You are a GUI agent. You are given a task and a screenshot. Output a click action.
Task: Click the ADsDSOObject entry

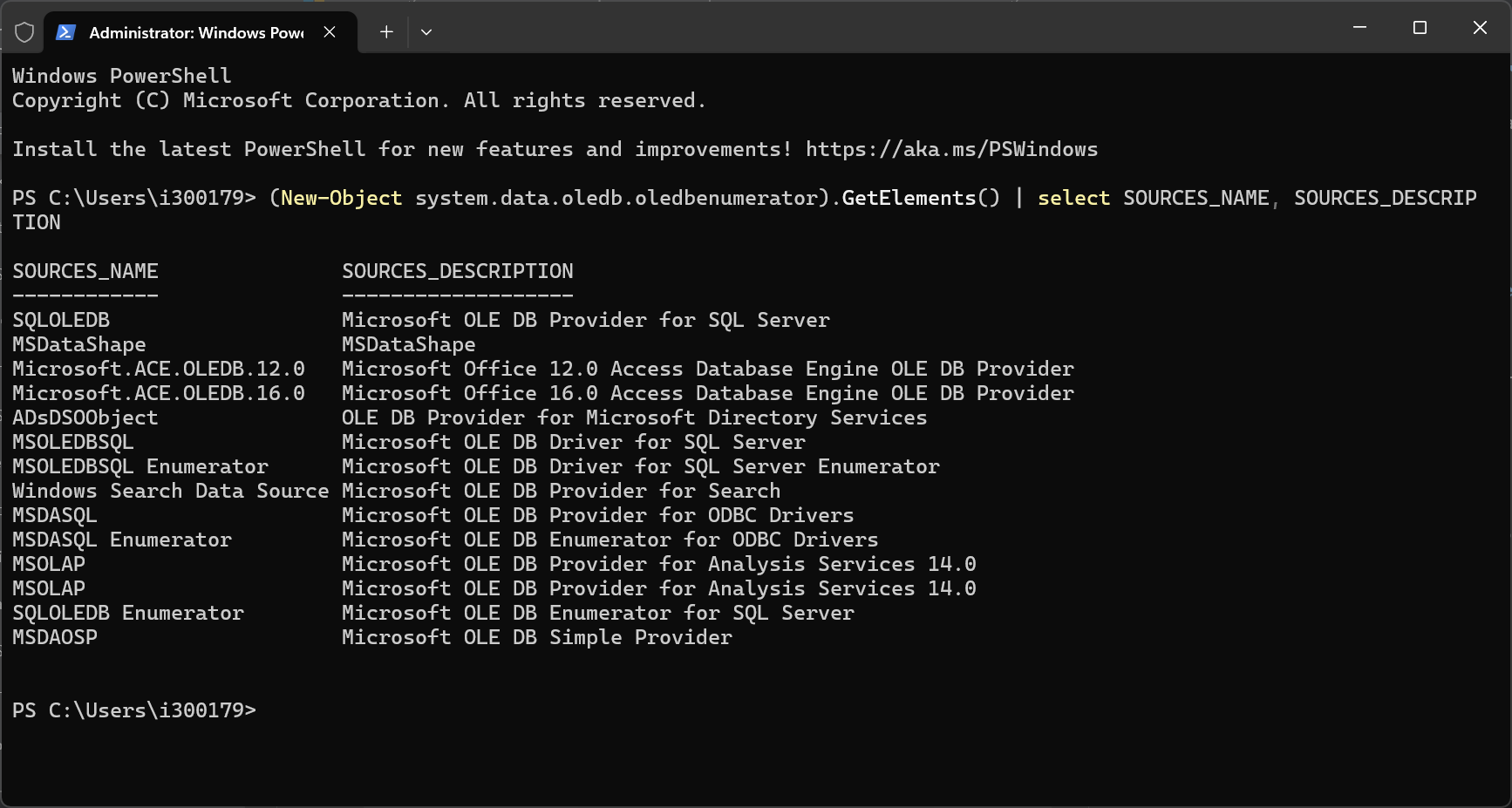tap(85, 418)
